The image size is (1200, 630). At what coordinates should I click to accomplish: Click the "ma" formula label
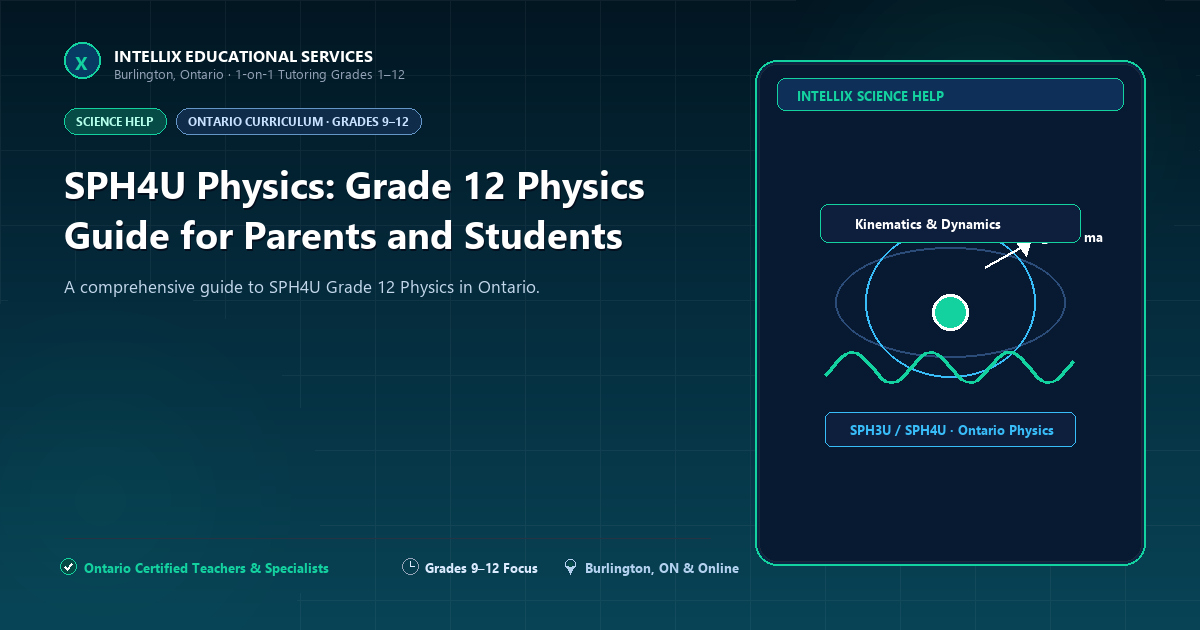click(1093, 238)
